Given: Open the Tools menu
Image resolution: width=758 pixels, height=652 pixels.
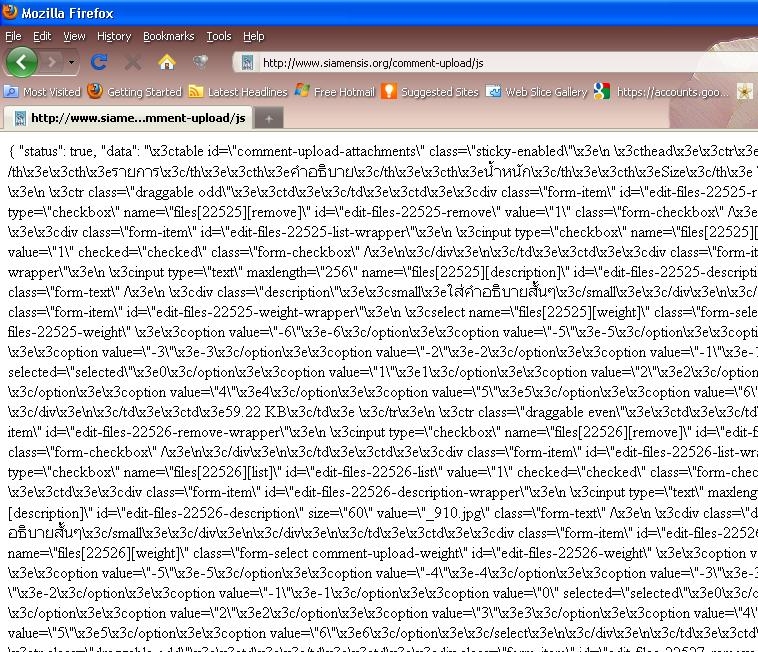Looking at the screenshot, I should tap(218, 36).
